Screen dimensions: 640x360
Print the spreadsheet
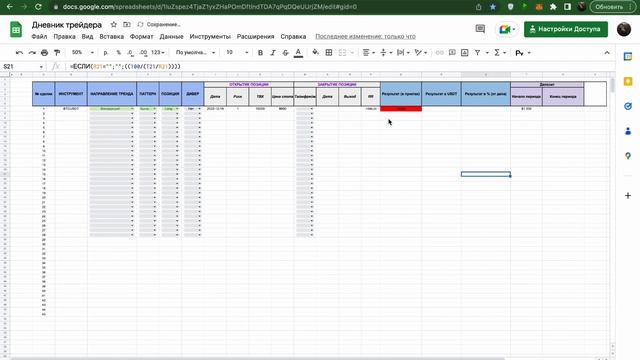point(44,53)
